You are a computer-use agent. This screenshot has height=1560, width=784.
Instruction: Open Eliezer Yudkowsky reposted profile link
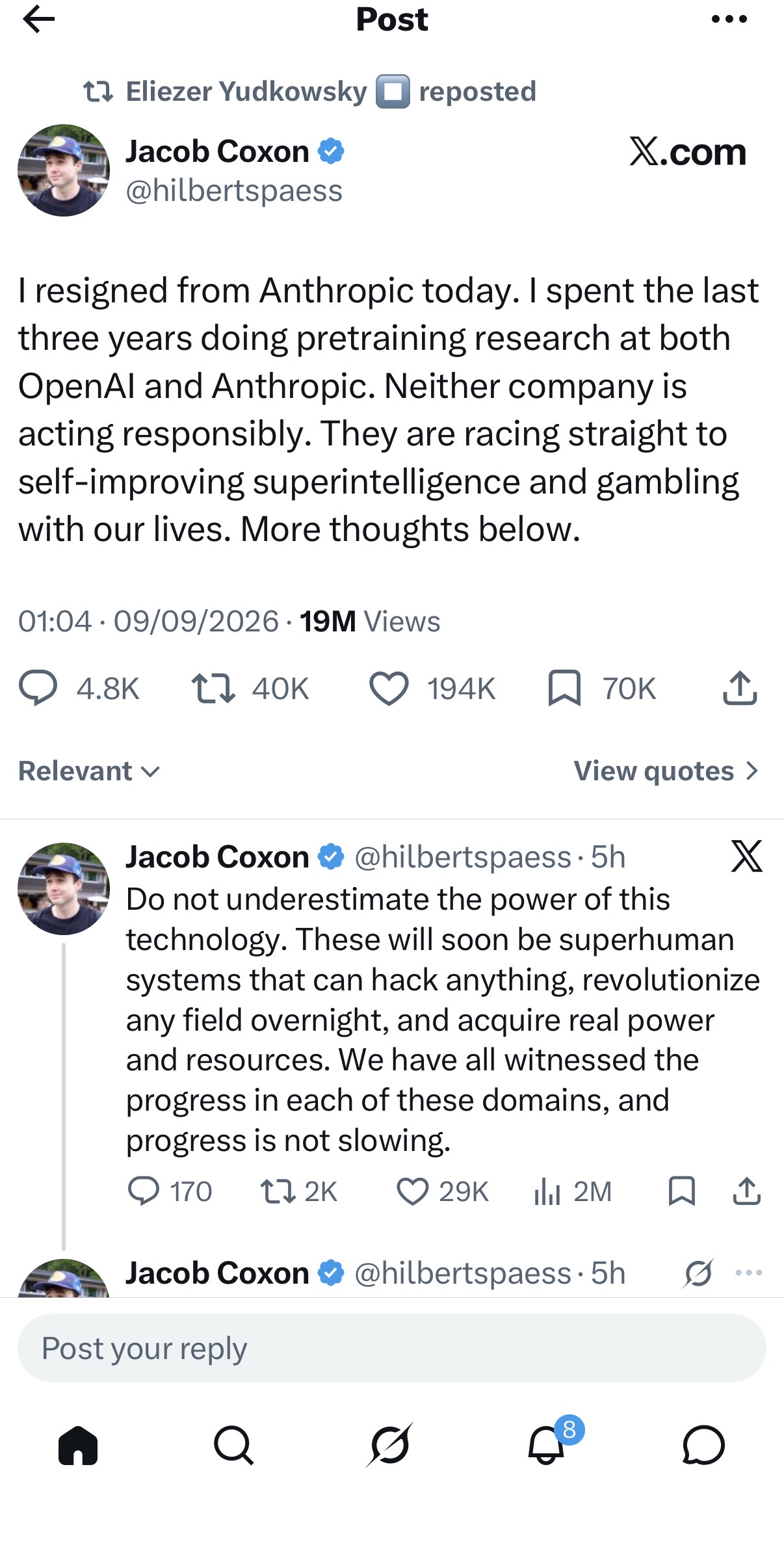(x=246, y=92)
